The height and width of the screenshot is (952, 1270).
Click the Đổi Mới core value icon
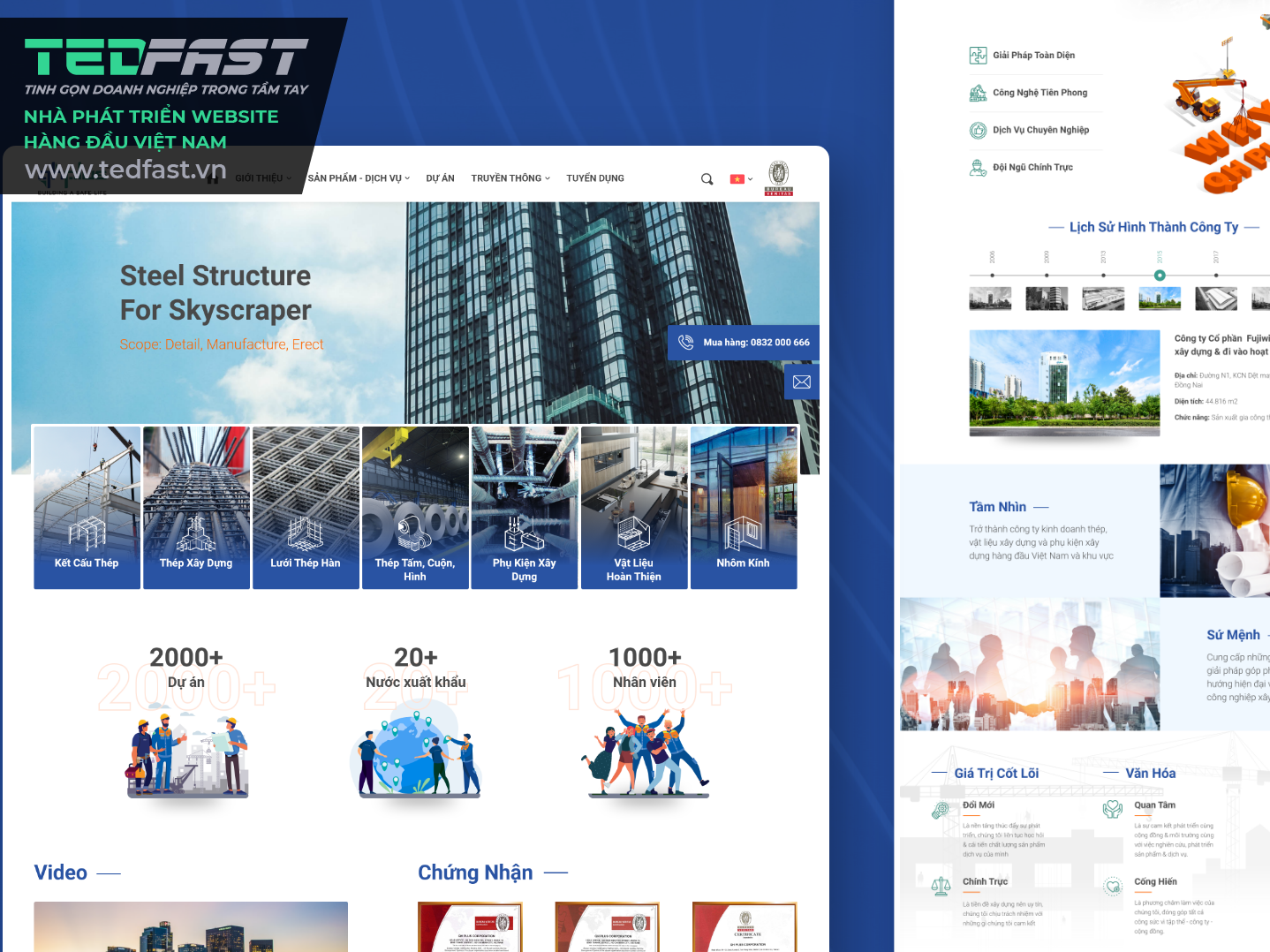941,811
